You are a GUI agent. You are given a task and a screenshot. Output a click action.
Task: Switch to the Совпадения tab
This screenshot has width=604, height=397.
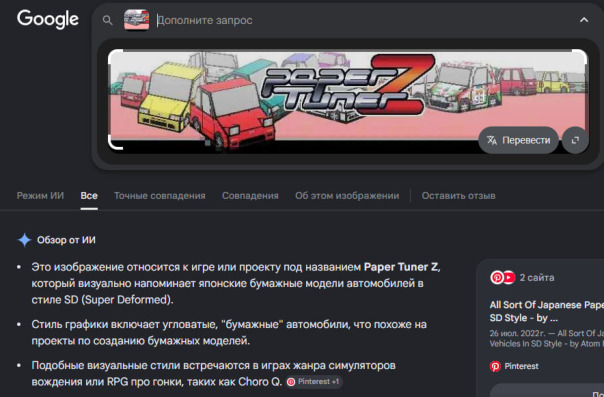click(250, 196)
